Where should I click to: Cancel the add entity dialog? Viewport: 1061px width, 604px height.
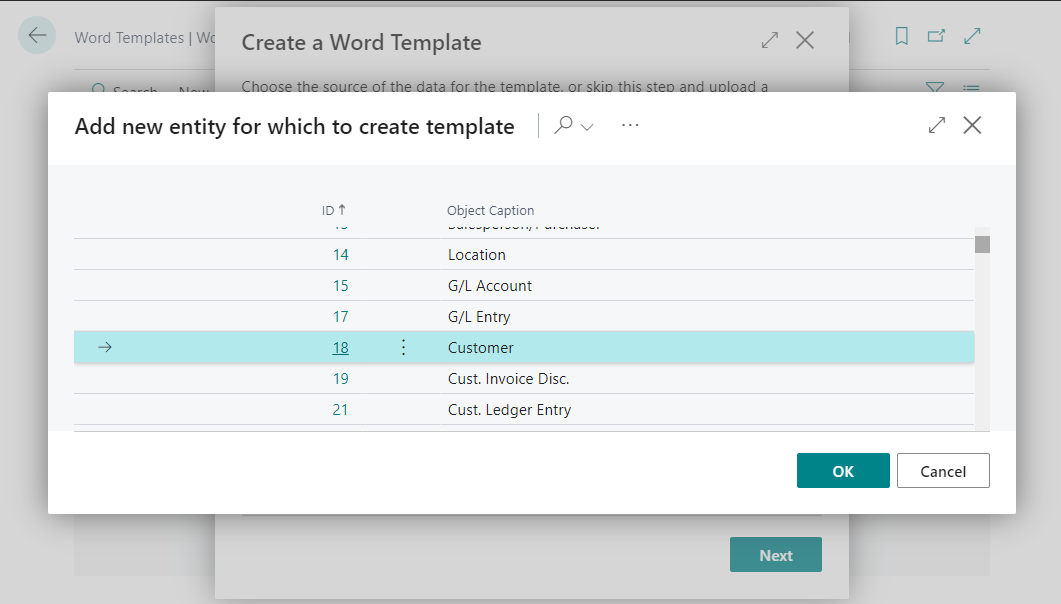(x=942, y=470)
